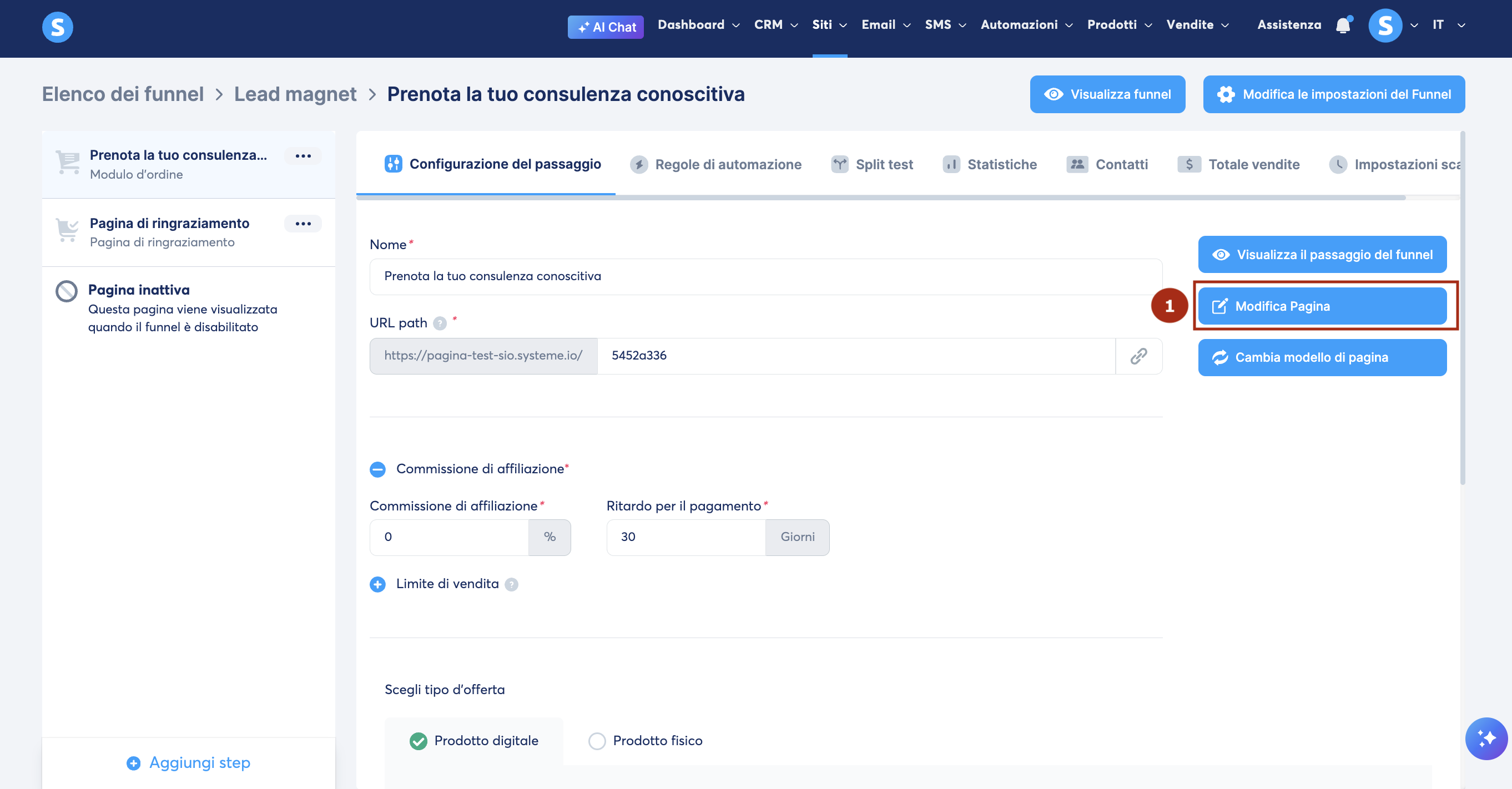Click the Commissione di affiliazione percent field

point(449,537)
